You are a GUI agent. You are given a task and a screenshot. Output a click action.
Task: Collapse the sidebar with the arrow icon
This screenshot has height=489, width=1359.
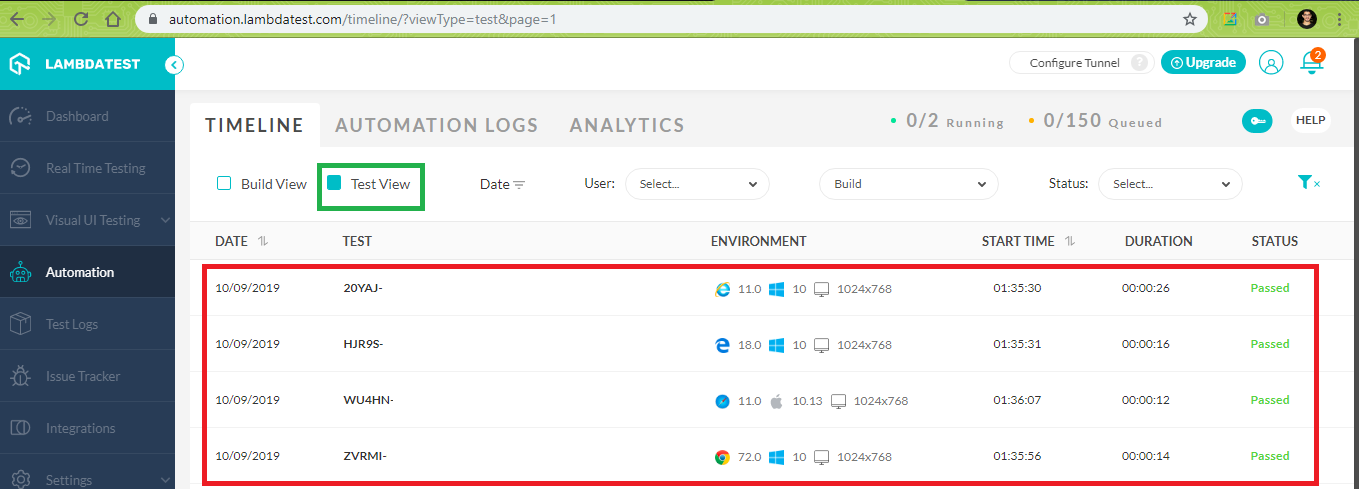click(174, 65)
